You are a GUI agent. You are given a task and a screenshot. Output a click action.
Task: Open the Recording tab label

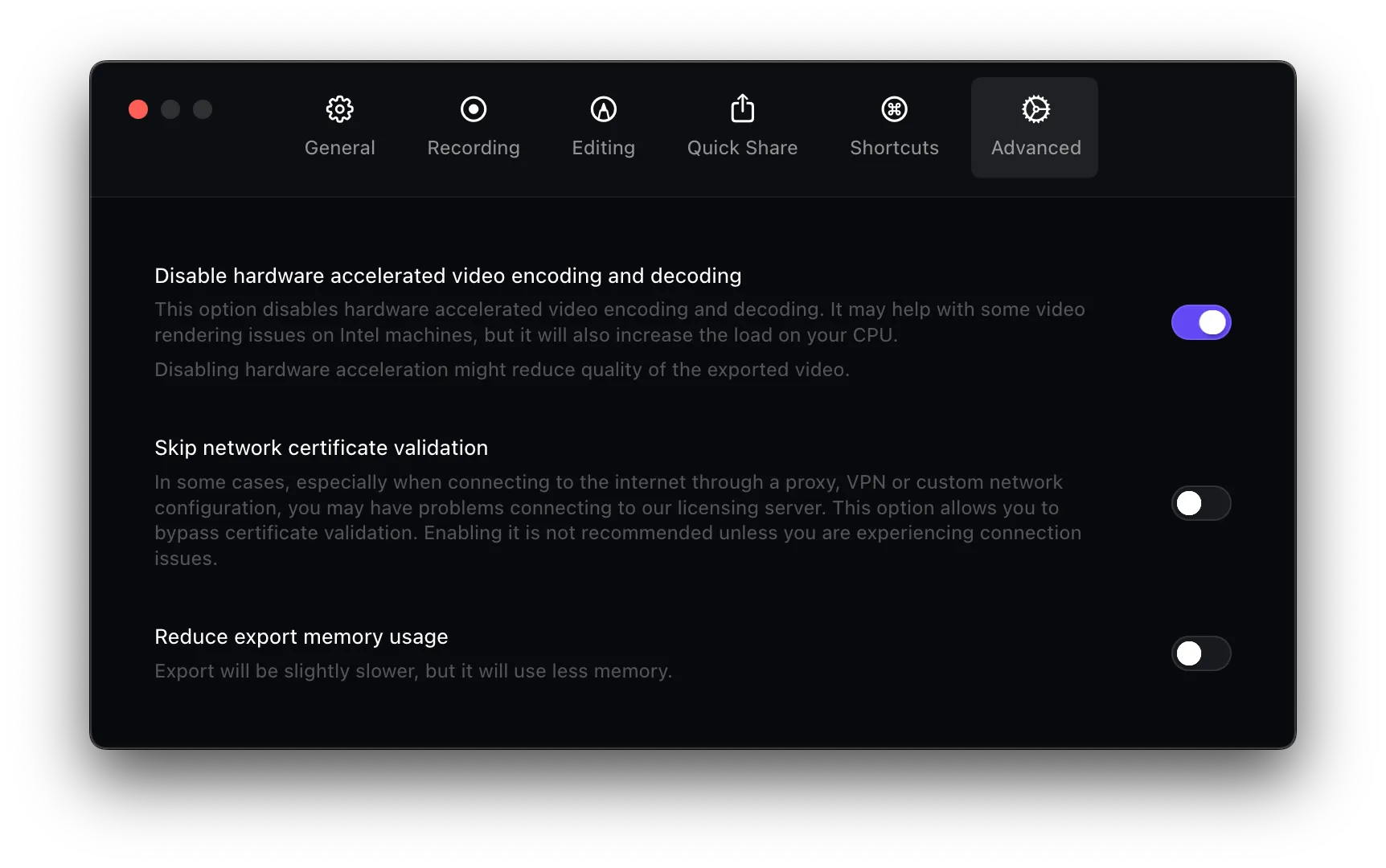pyautogui.click(x=474, y=148)
